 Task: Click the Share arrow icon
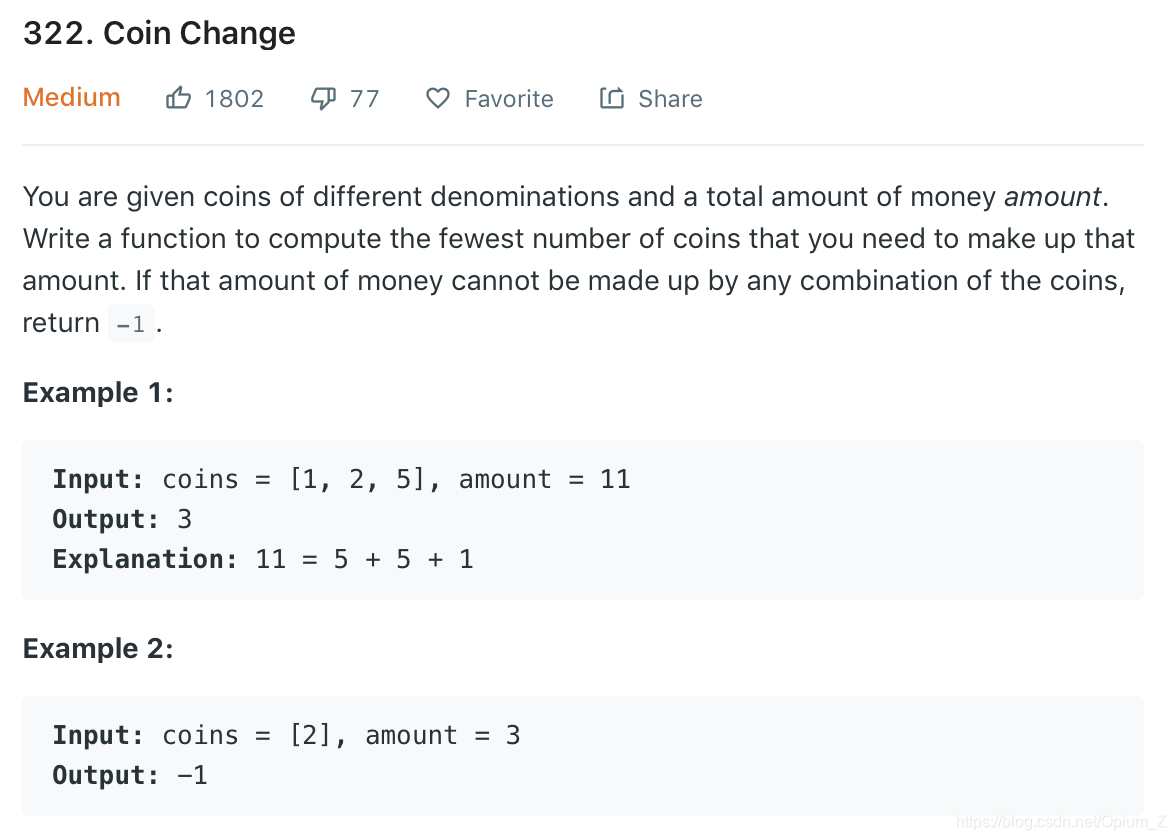tap(612, 98)
